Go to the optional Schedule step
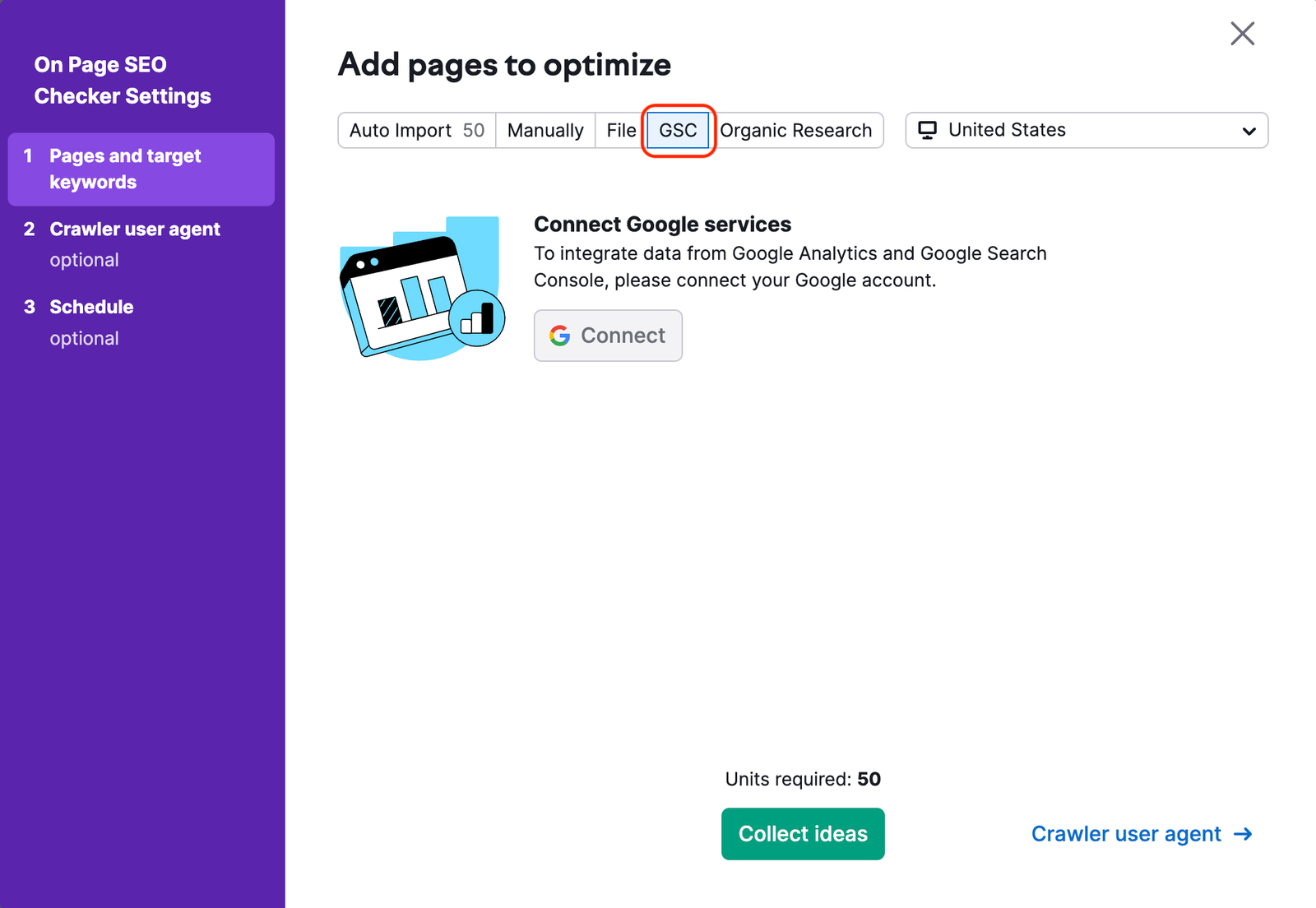This screenshot has width=1316, height=908. pos(91,307)
